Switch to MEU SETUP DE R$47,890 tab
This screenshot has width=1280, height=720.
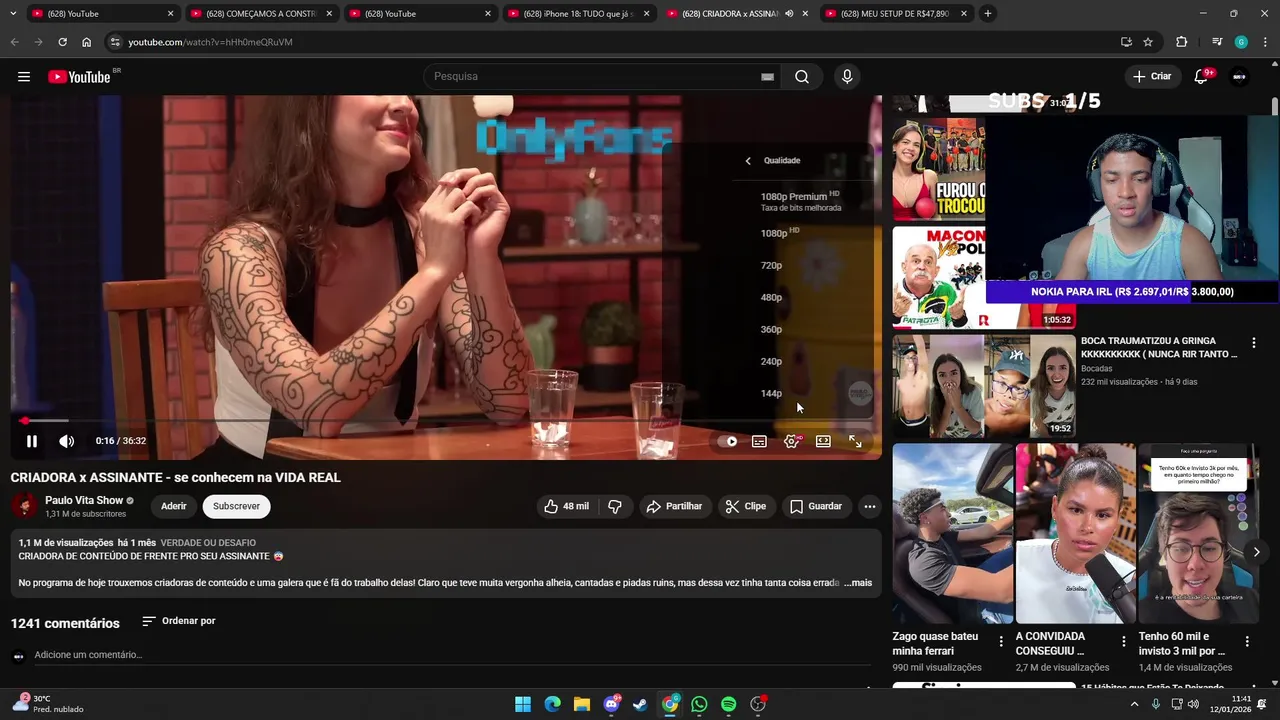(x=896, y=14)
